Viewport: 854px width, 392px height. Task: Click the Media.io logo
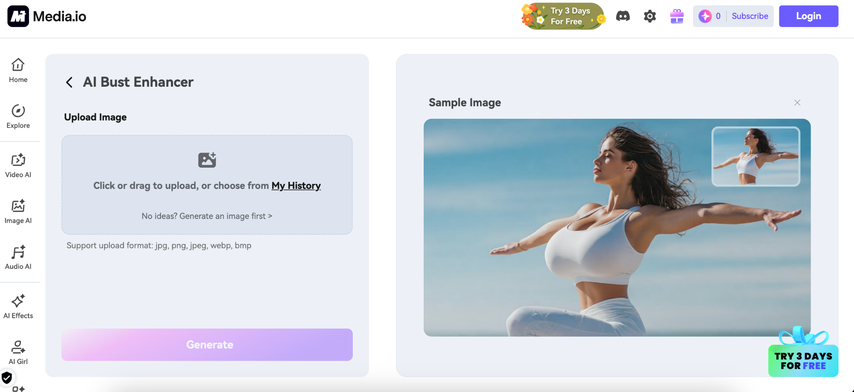[47, 16]
